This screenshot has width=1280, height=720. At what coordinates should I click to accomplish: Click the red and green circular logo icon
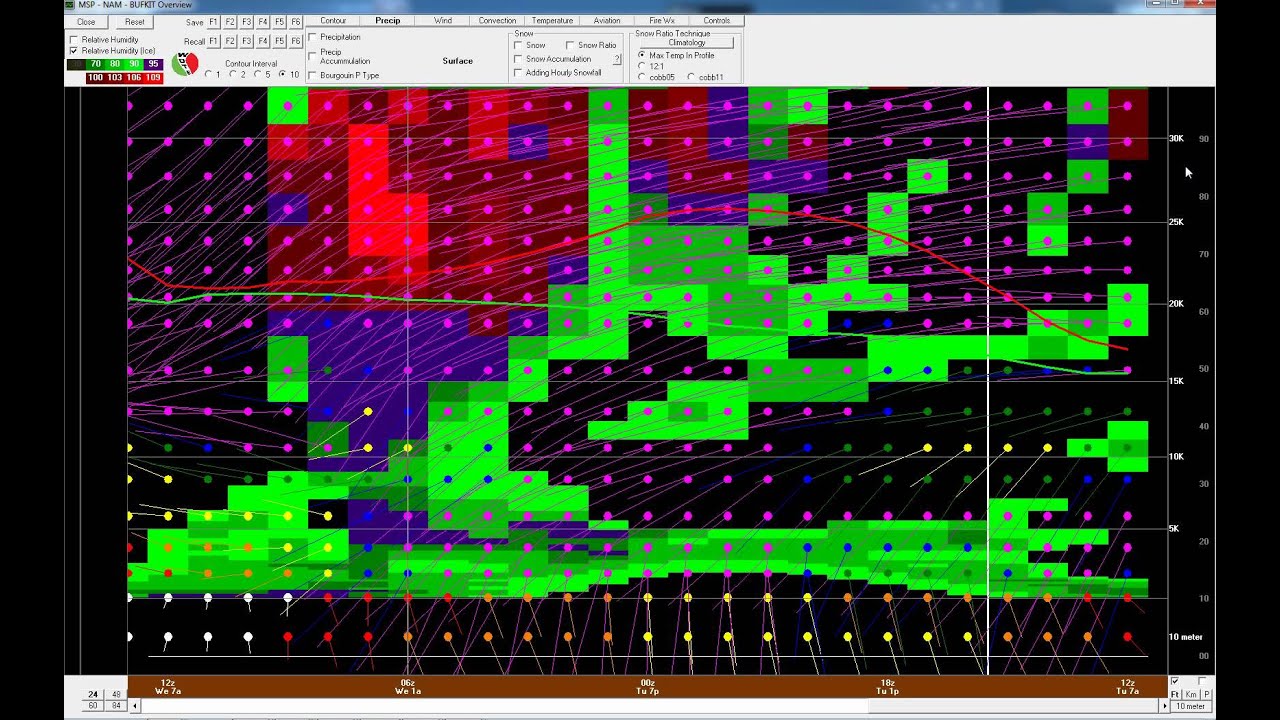point(185,63)
